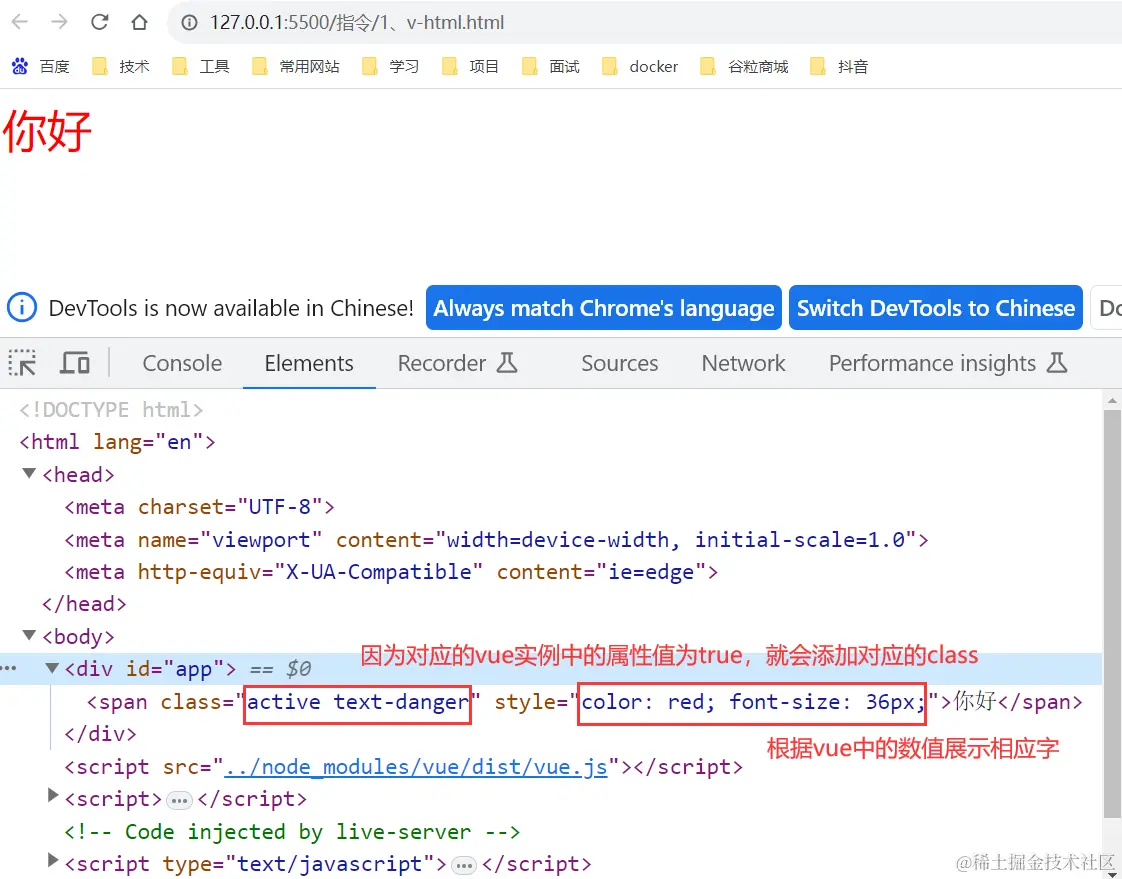
Task: Click the address bar URL field
Action: tap(644, 23)
